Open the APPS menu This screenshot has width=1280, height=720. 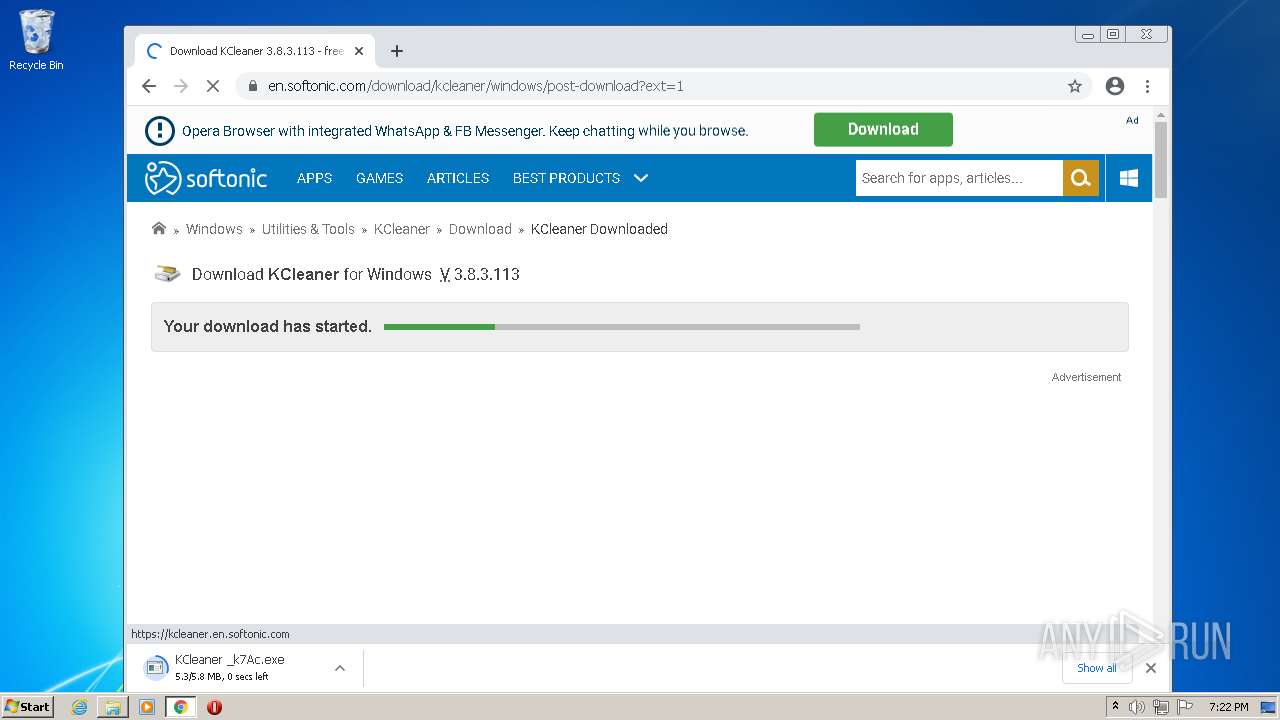point(314,178)
